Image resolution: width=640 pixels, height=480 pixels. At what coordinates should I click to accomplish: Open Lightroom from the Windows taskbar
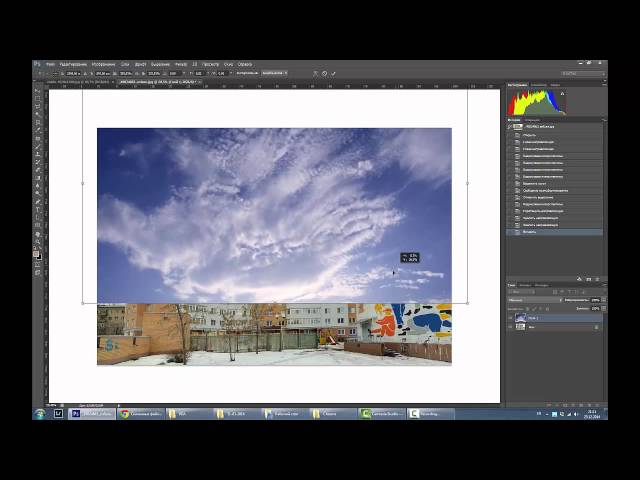(x=58, y=414)
